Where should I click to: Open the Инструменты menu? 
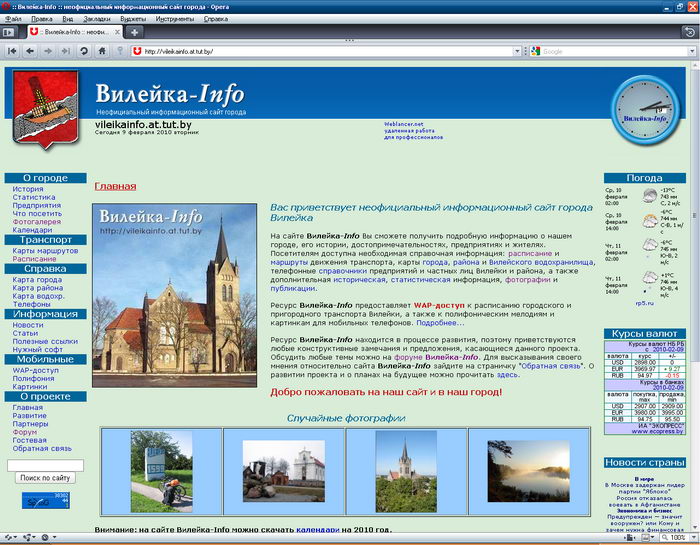coord(175,19)
